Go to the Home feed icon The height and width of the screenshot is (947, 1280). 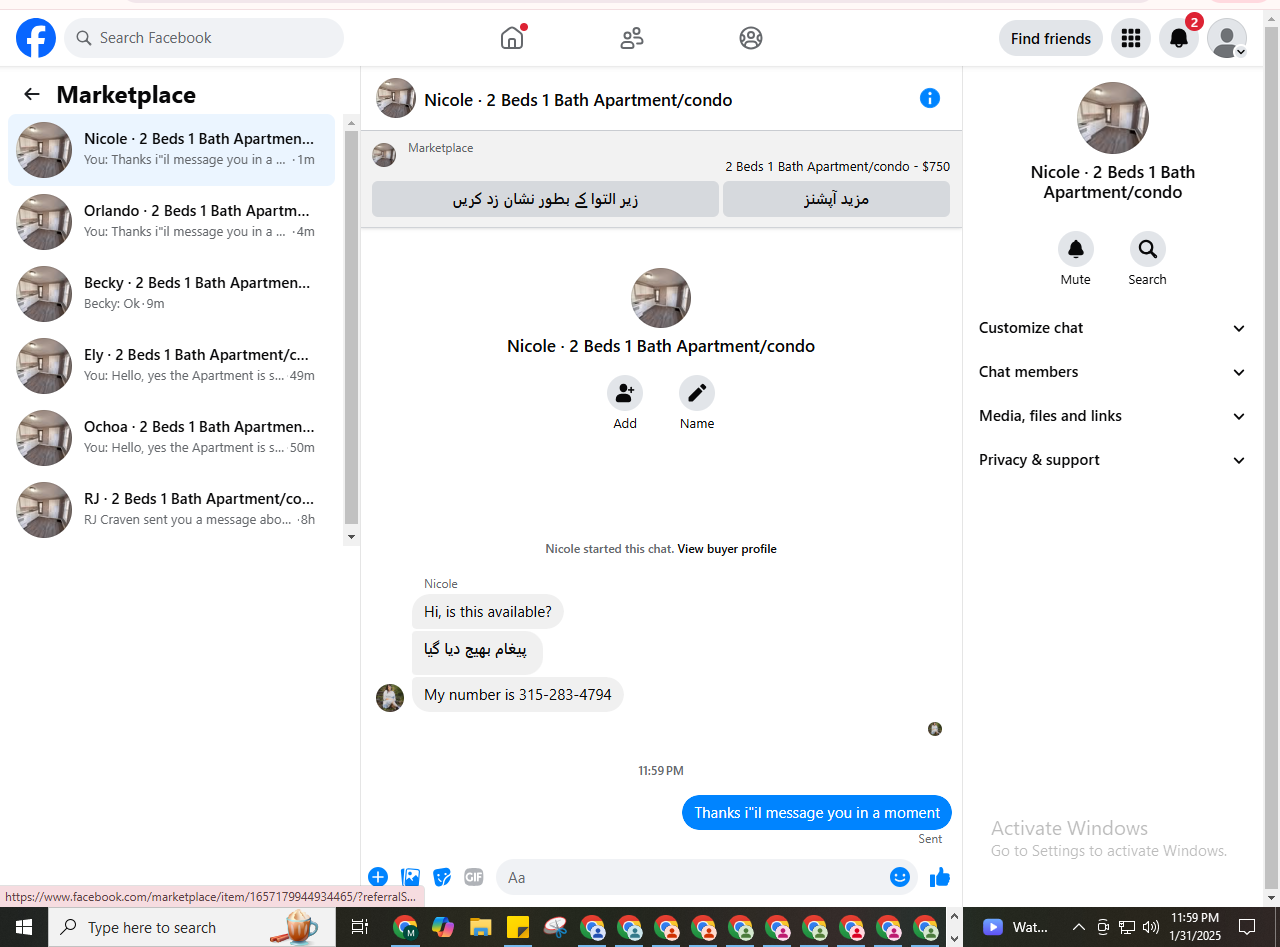pyautogui.click(x=512, y=38)
